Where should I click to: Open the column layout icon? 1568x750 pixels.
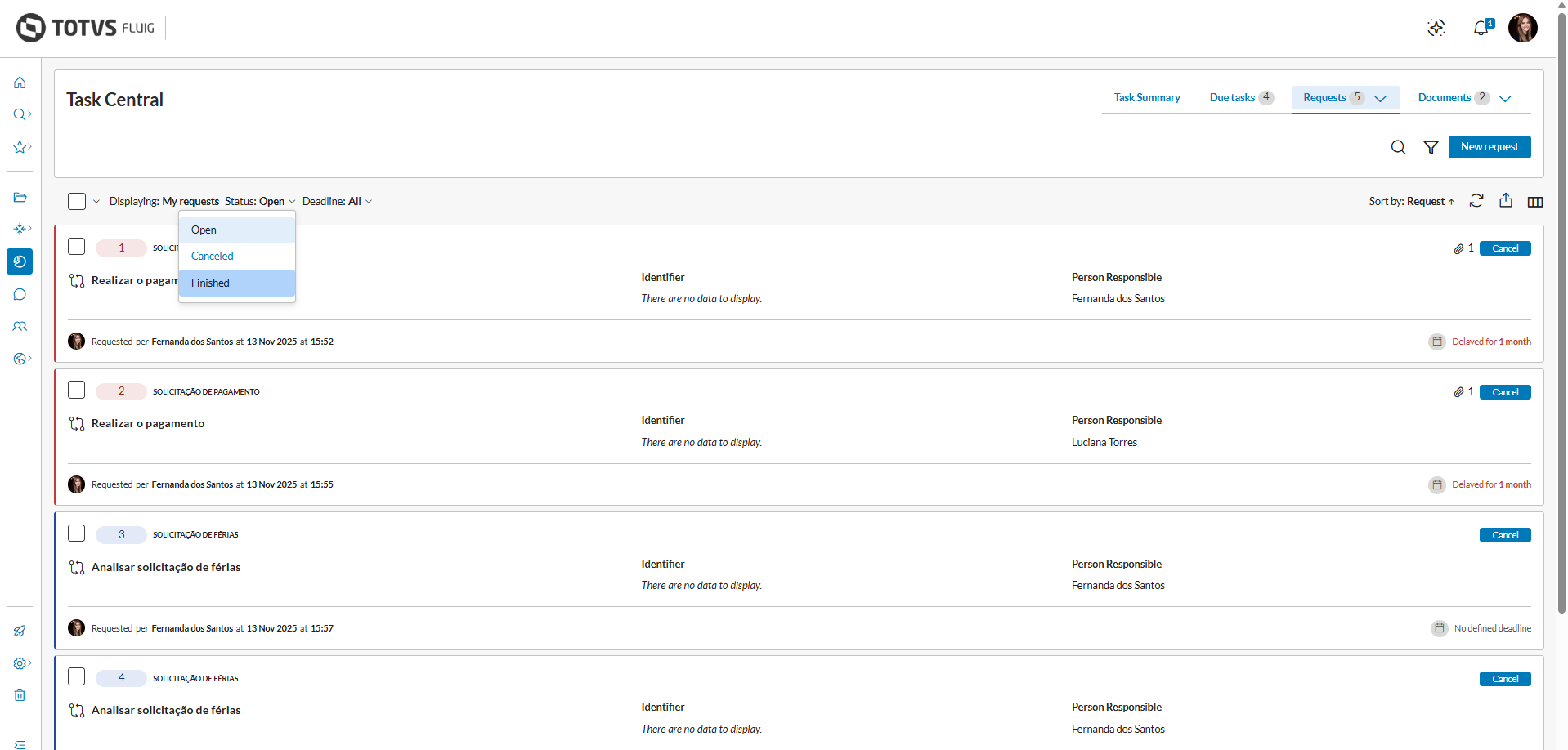click(x=1534, y=202)
